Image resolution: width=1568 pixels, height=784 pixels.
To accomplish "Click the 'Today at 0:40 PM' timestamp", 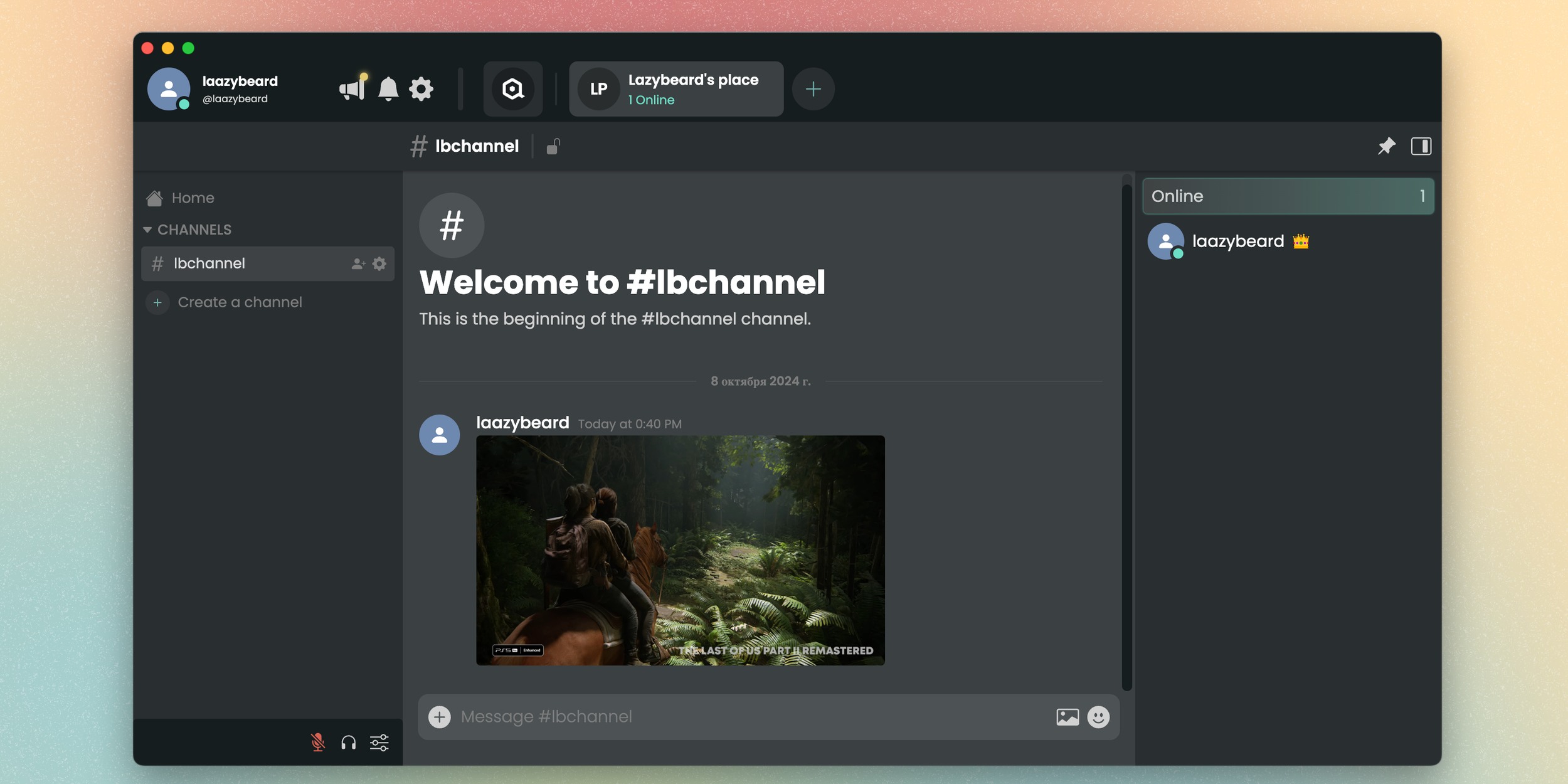I will tap(630, 424).
